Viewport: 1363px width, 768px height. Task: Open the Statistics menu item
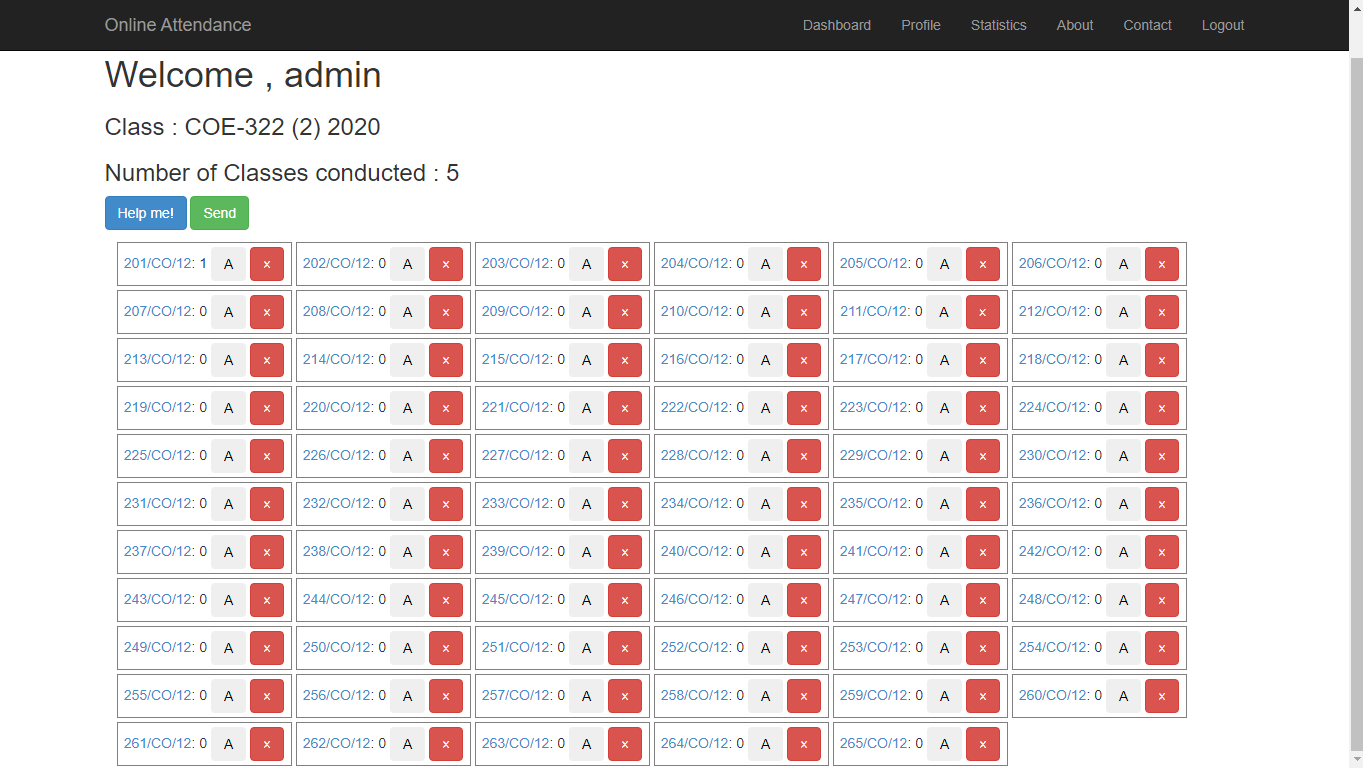point(998,25)
